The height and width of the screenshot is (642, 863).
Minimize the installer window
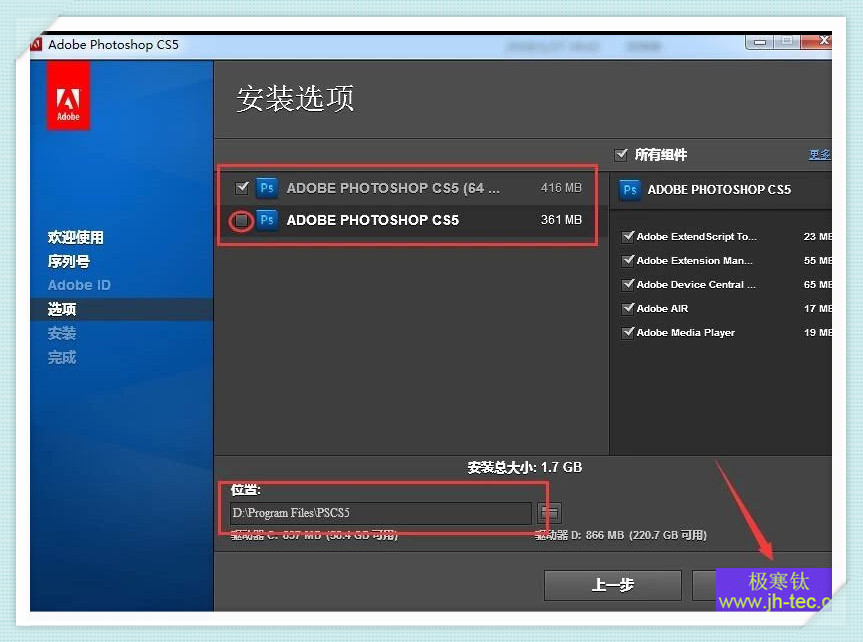pos(760,42)
